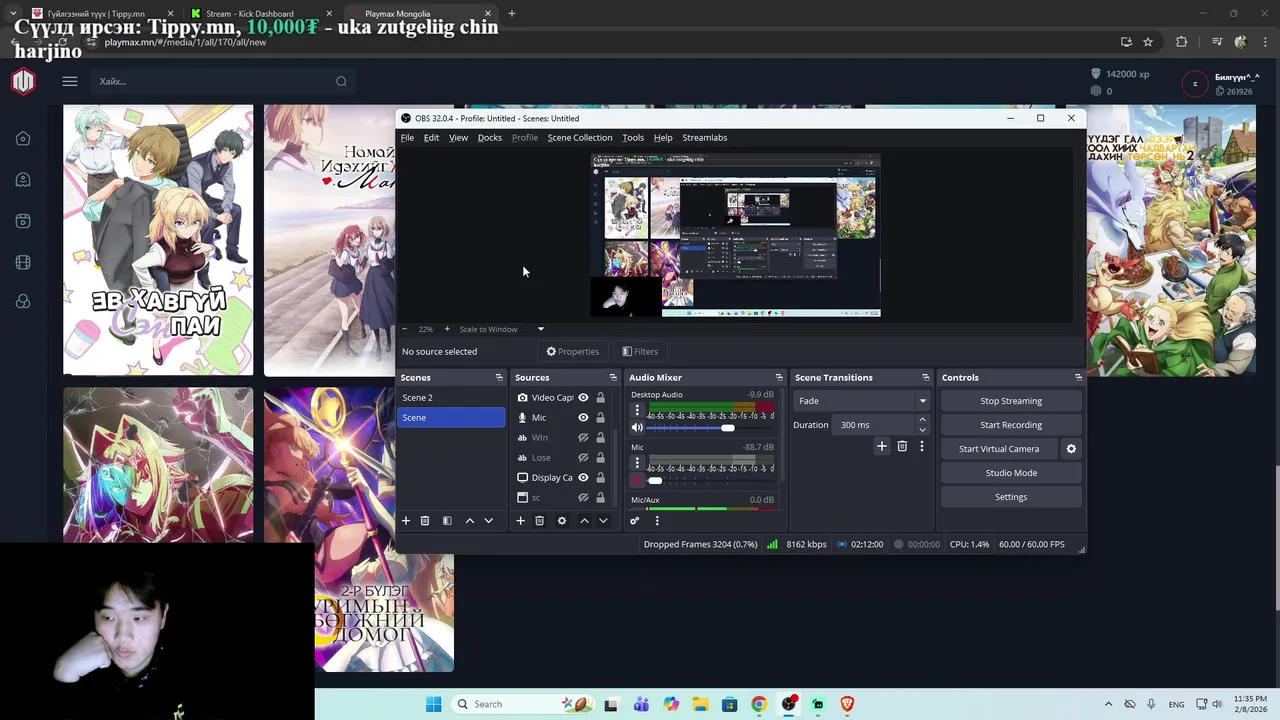Screen dimensions: 1280x720
Task: Open Playmax home shield logo
Action: point(23,81)
